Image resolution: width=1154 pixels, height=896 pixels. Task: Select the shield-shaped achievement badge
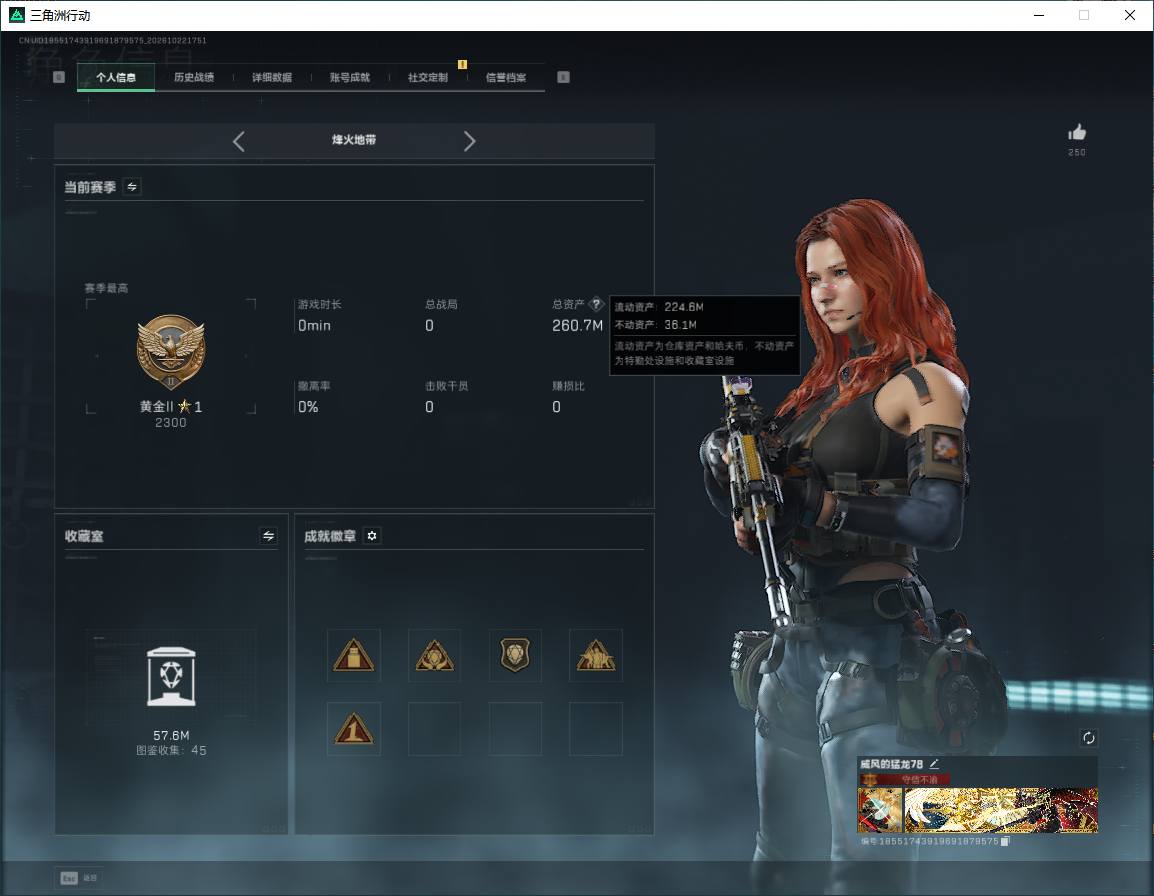pyautogui.click(x=515, y=655)
